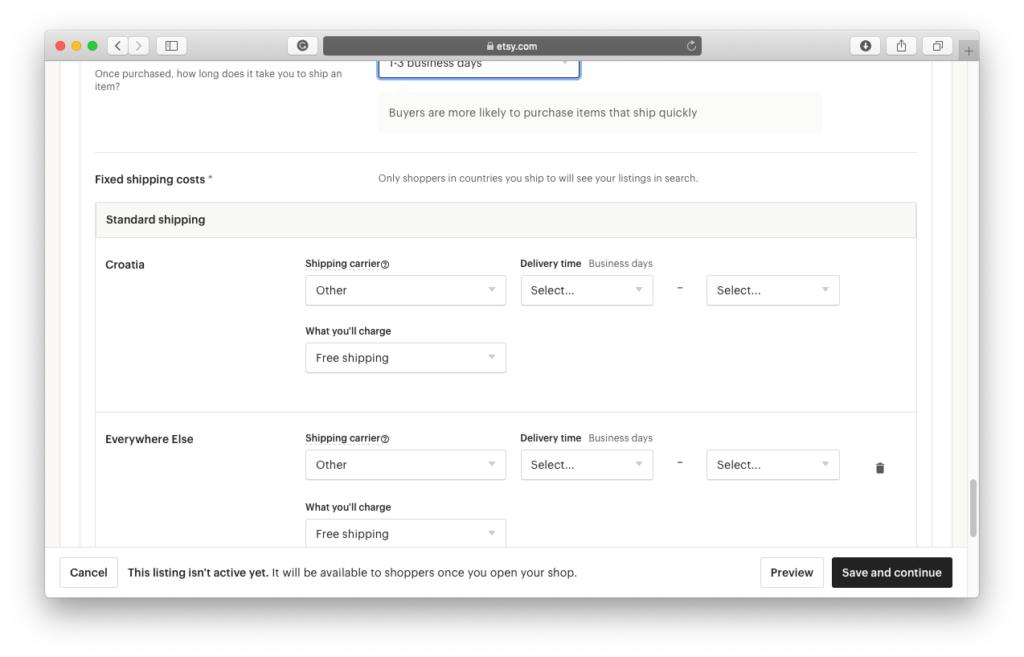Image resolution: width=1024 pixels, height=657 pixels.
Task: Click help icon beside Croatia Shipping carrier
Action: click(x=385, y=265)
